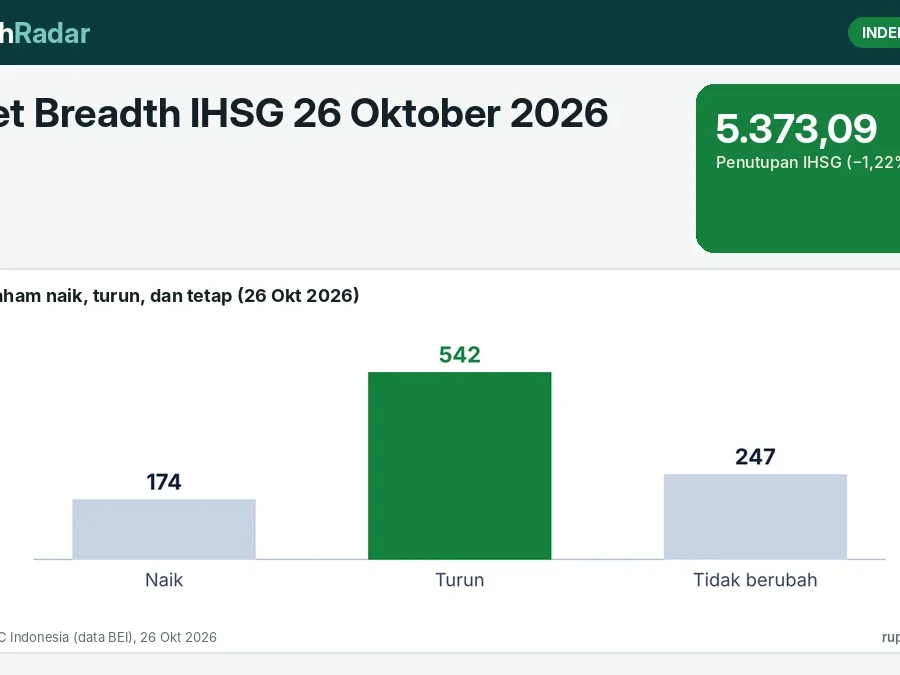Click the 5.373,09 closing value
Image resolution: width=900 pixels, height=675 pixels.
click(x=796, y=129)
